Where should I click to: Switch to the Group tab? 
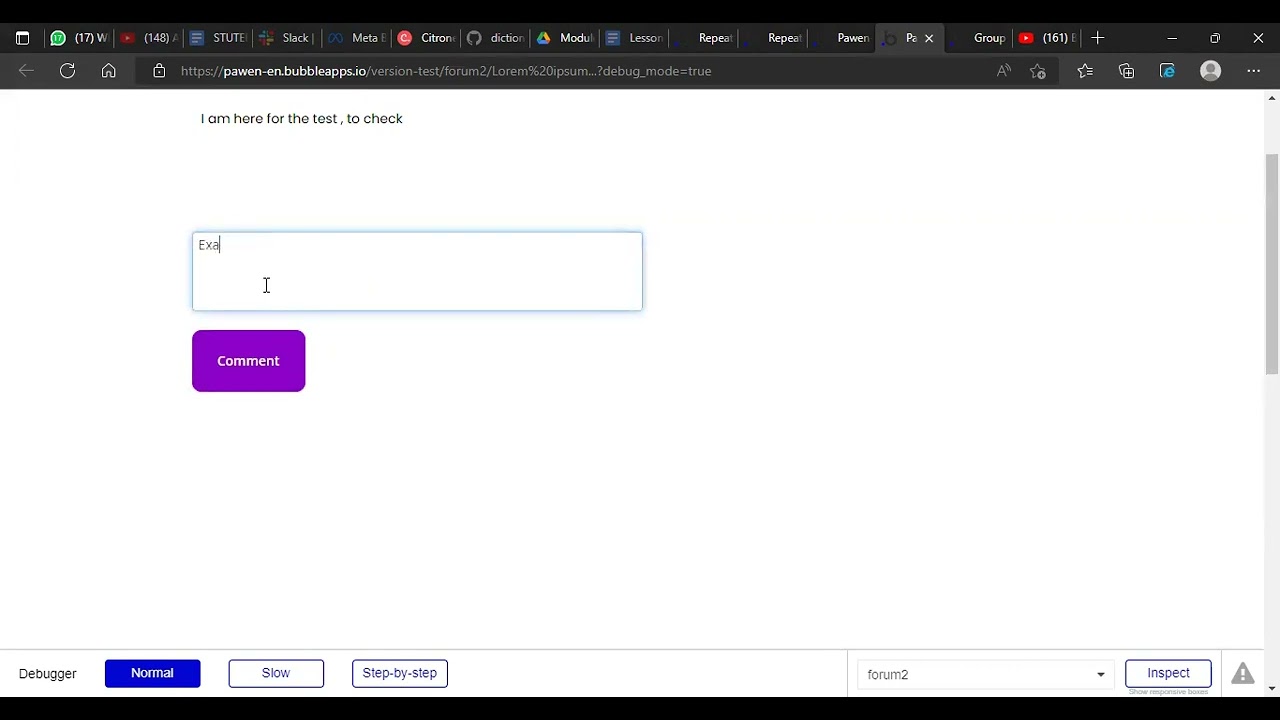pos(977,38)
